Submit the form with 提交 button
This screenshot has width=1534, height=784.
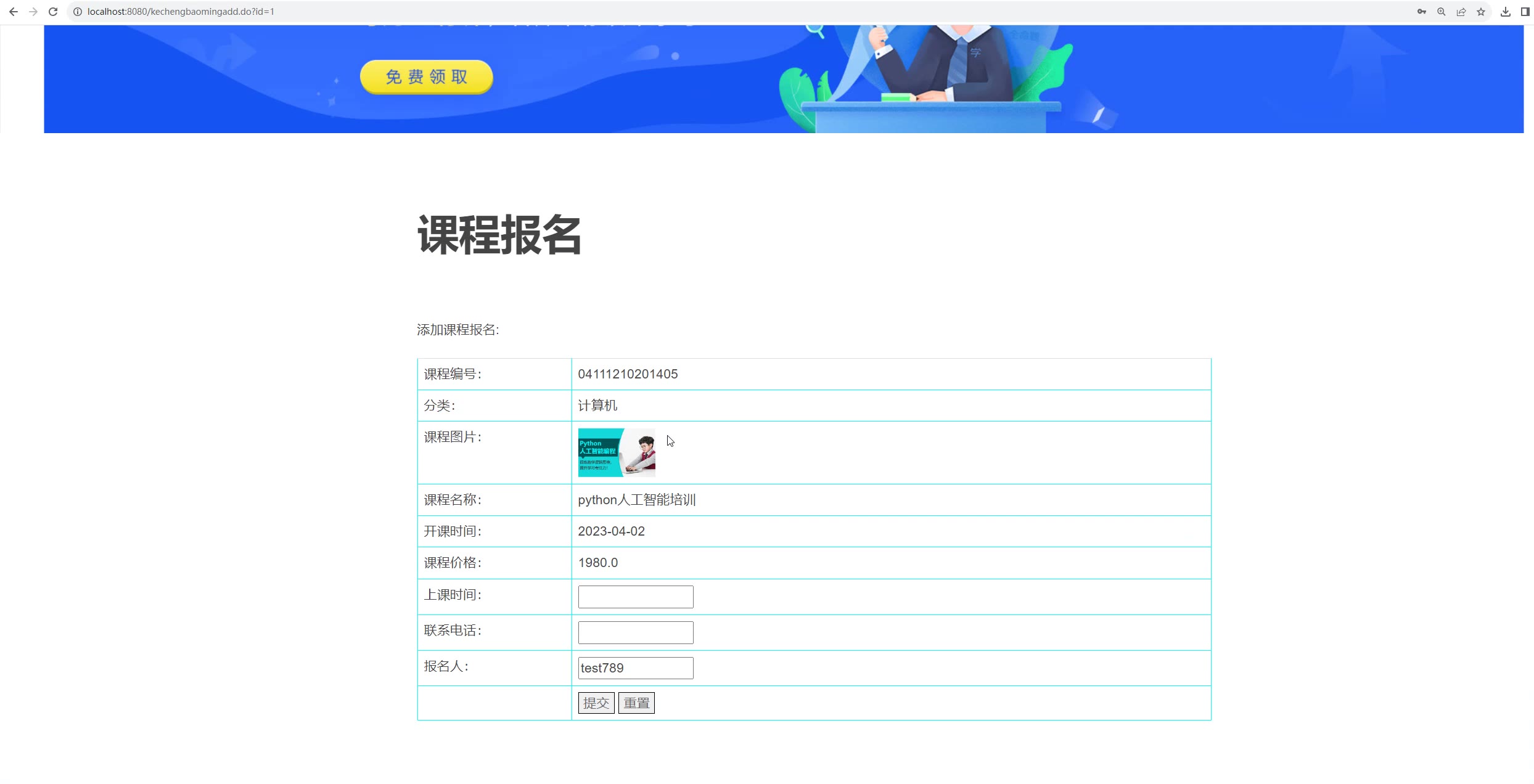click(x=596, y=703)
